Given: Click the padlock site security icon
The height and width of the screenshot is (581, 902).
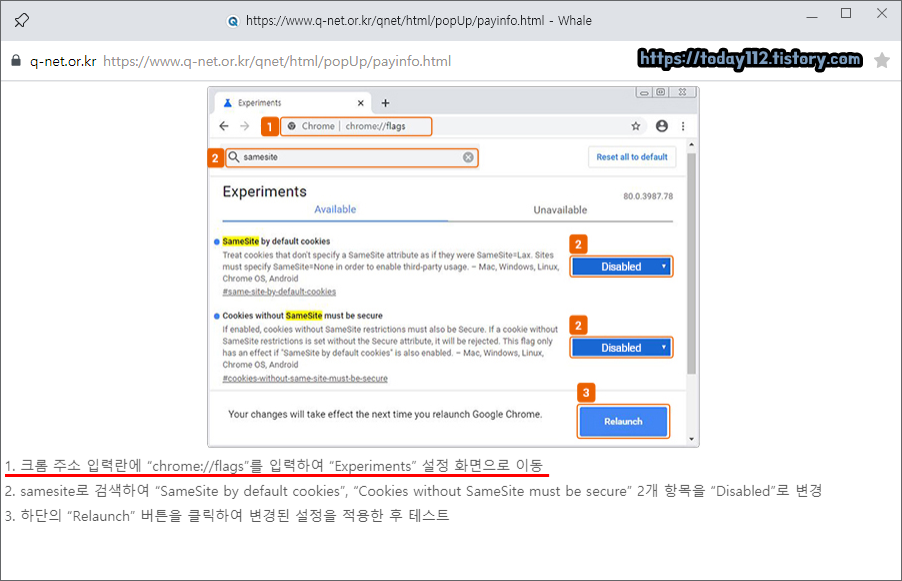Looking at the screenshot, I should tap(16, 60).
